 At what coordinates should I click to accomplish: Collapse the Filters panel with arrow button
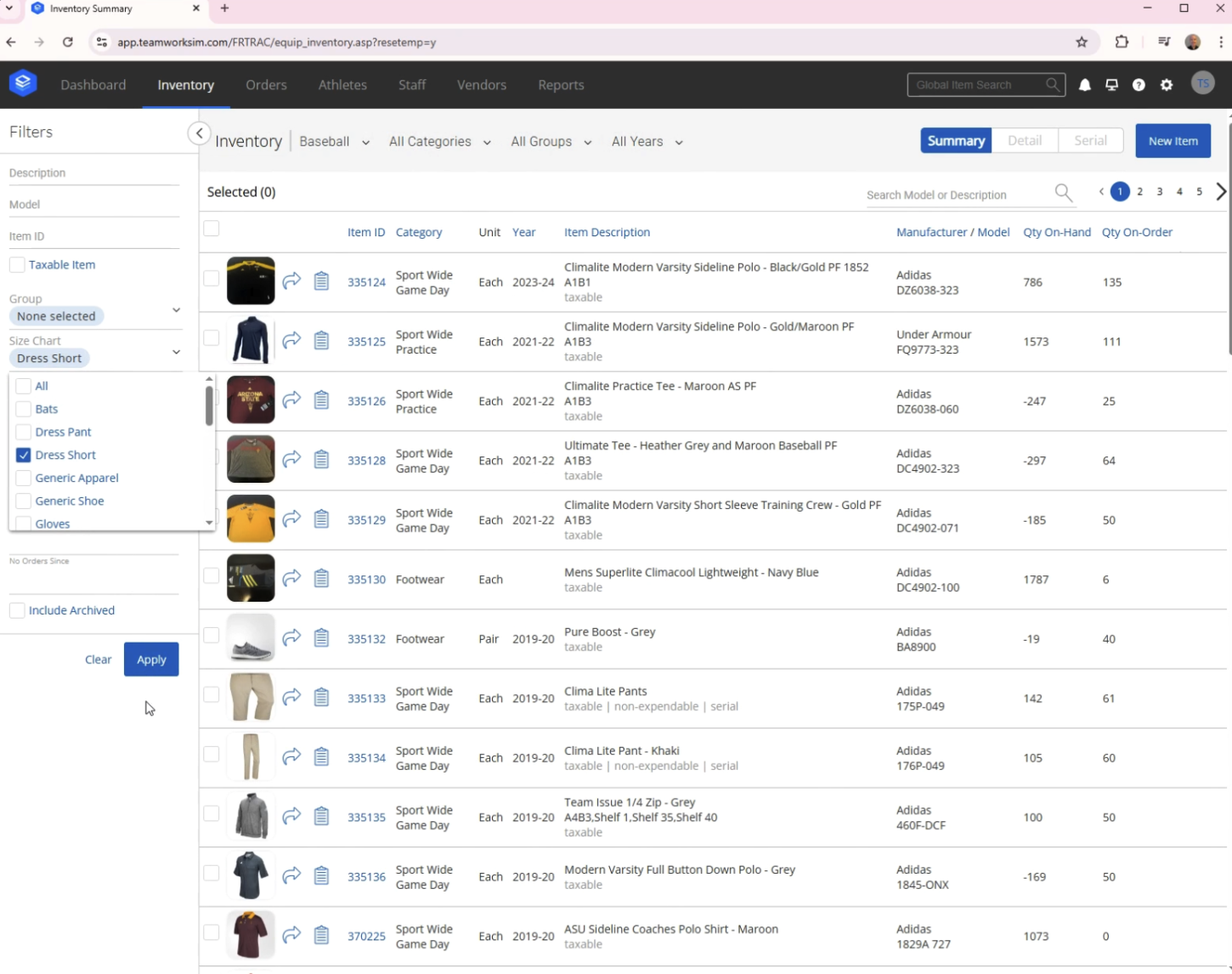[199, 133]
